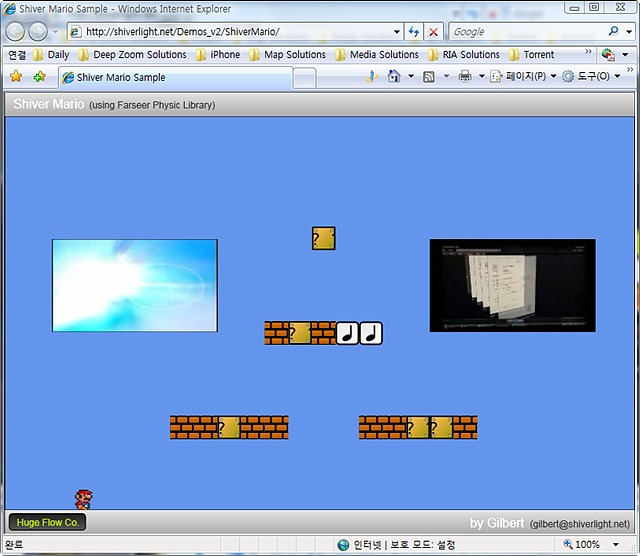Click the bright blue light video thumbnail

(x=135, y=285)
